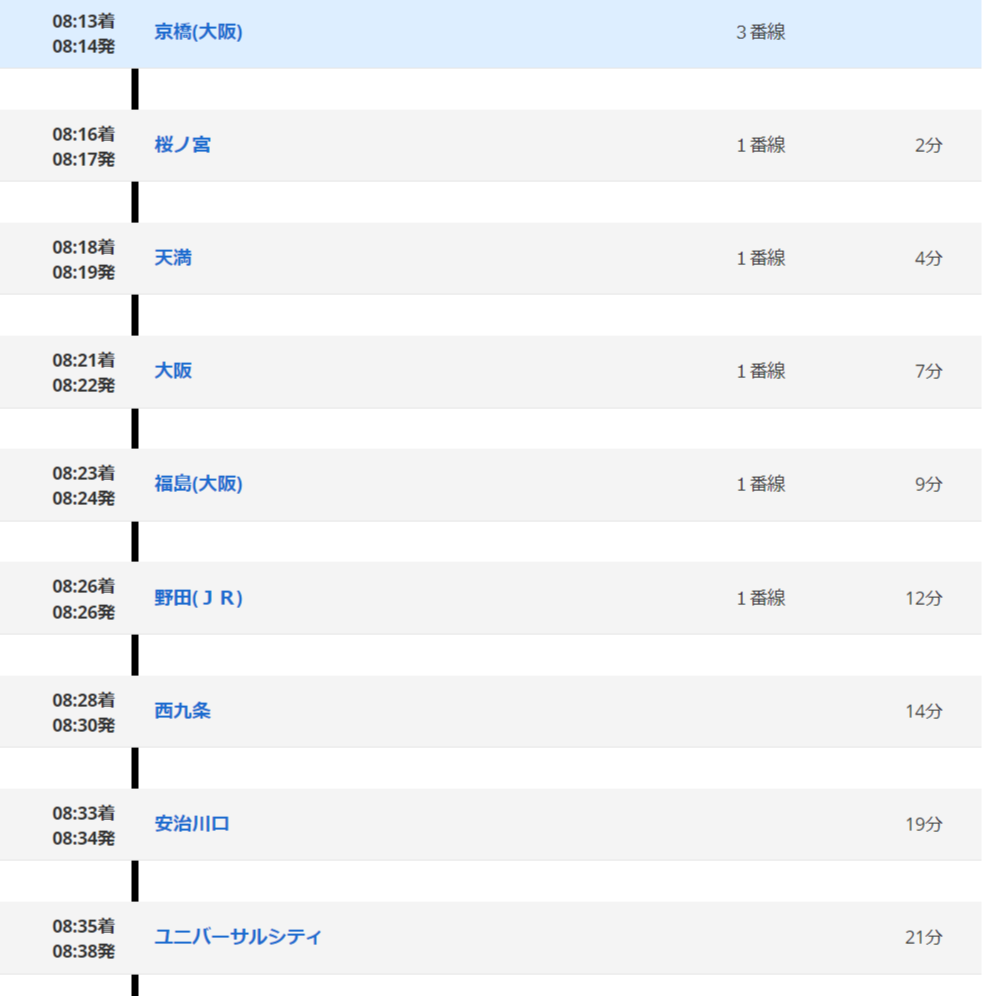Click the 3番線 platform label for 京橋

(760, 32)
